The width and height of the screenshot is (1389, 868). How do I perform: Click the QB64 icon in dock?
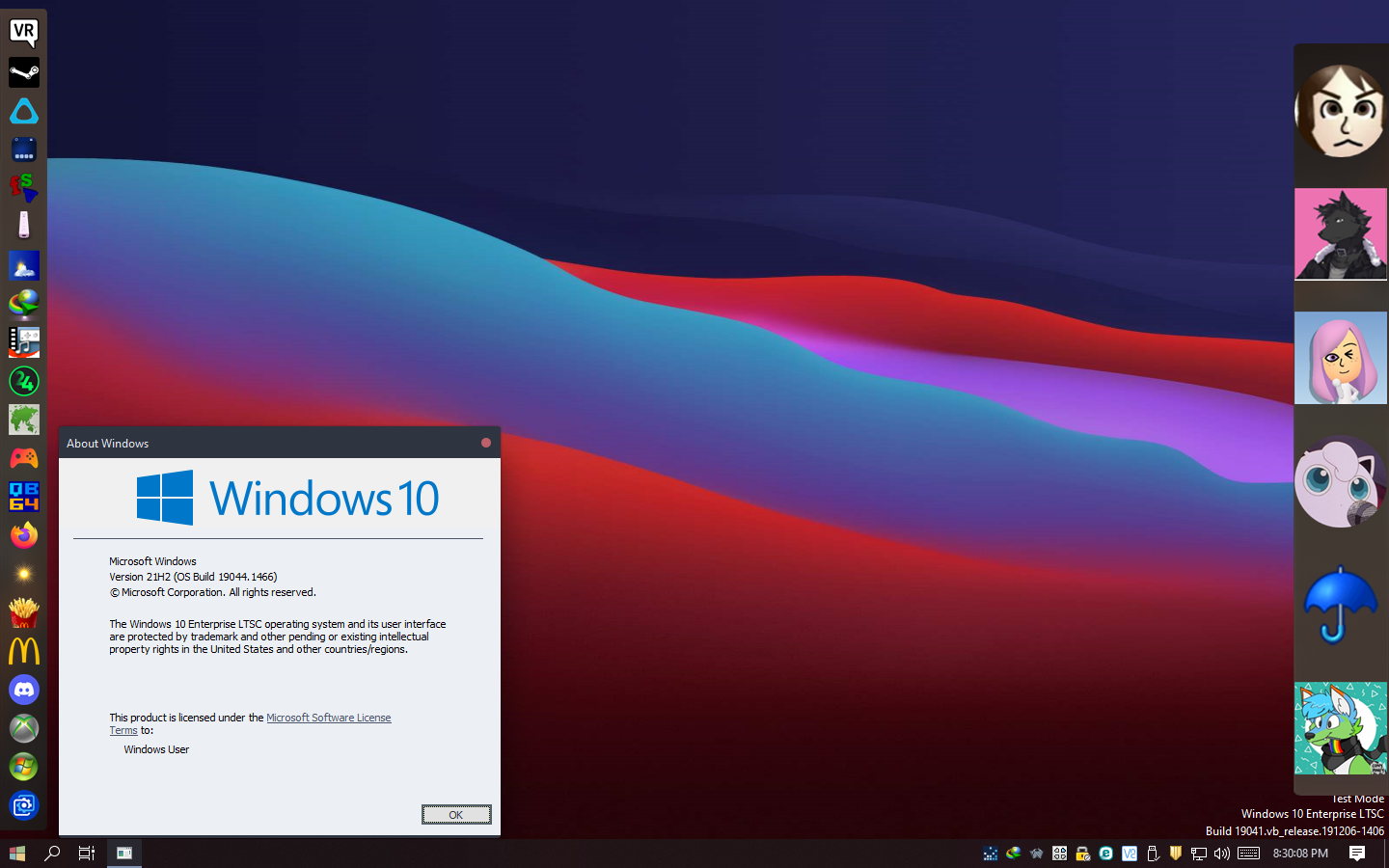(x=24, y=497)
